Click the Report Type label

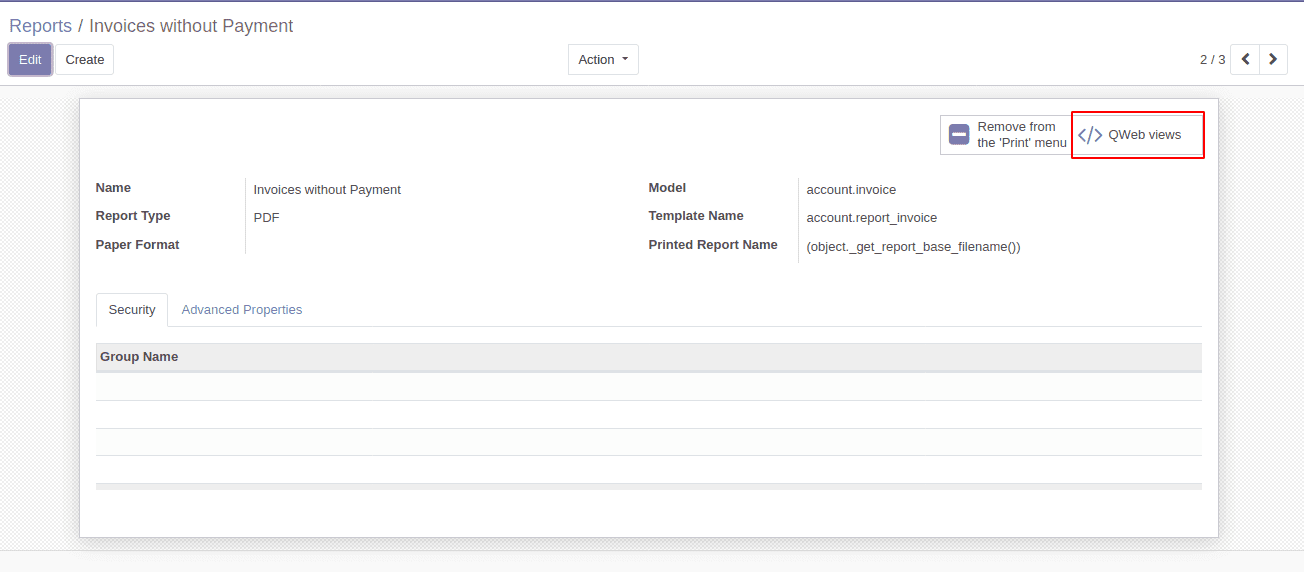tap(133, 216)
